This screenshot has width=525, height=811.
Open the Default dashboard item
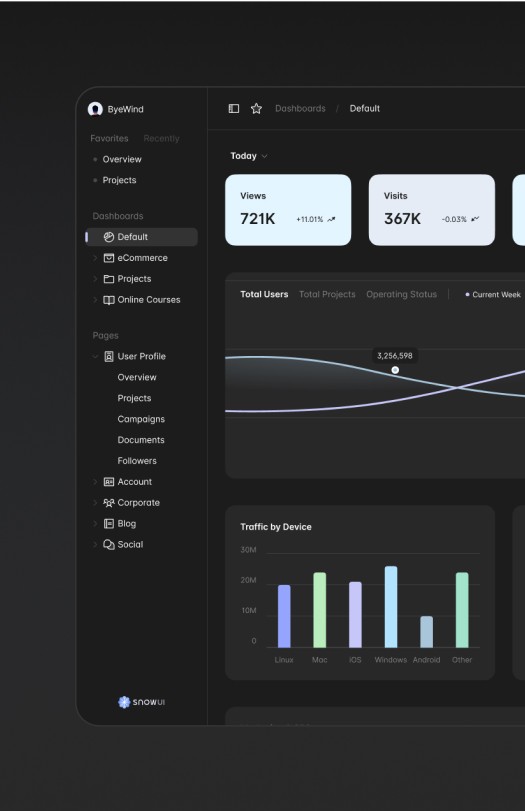coord(142,237)
